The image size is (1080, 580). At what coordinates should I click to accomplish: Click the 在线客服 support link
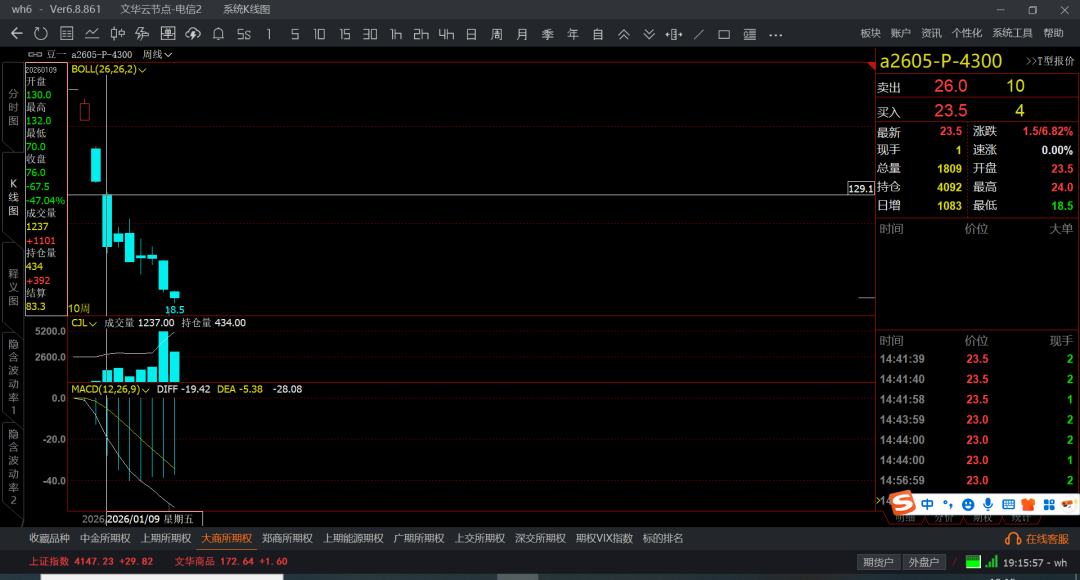(1037, 539)
